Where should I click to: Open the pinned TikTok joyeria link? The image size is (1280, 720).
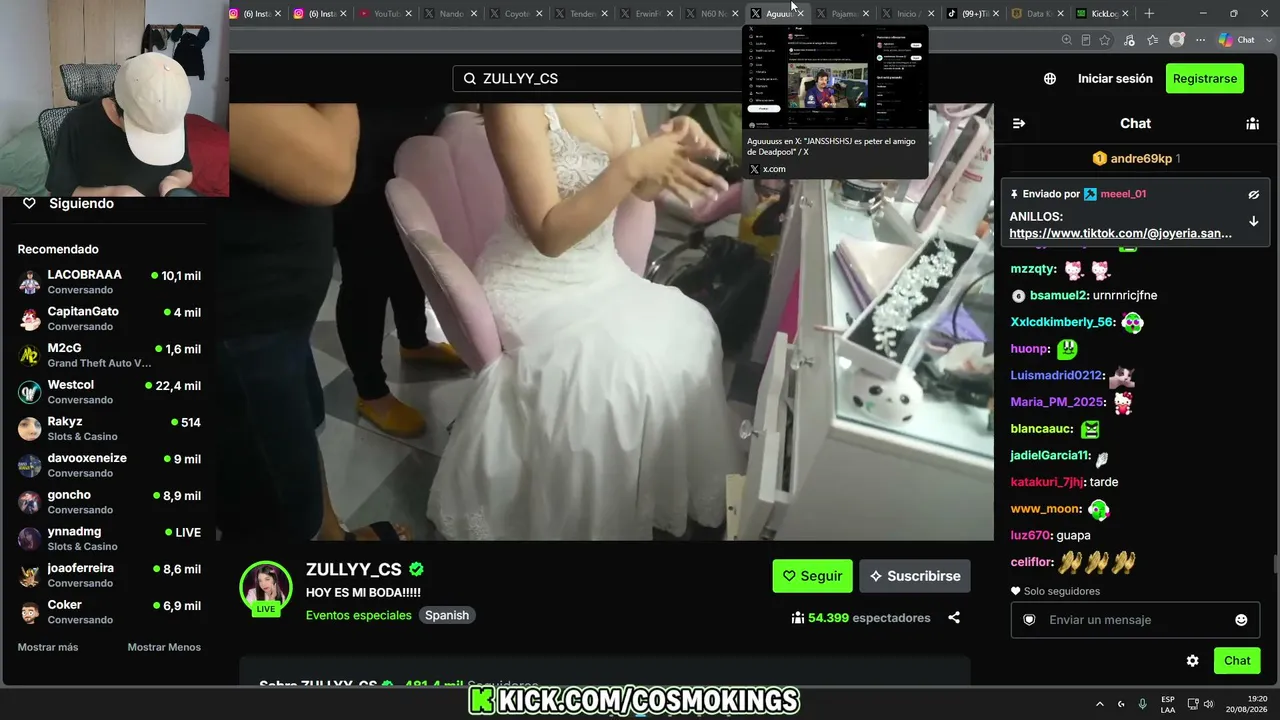click(x=1120, y=233)
